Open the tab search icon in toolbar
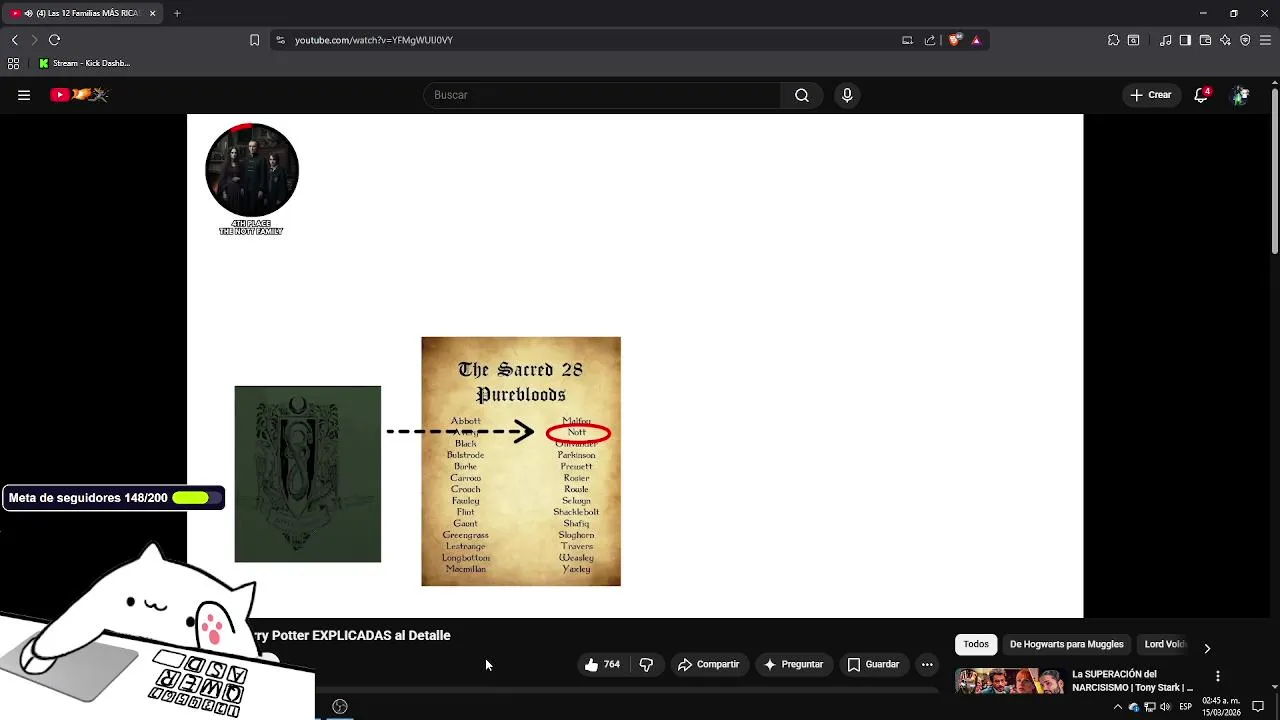This screenshot has height=720, width=1280. 1133,40
